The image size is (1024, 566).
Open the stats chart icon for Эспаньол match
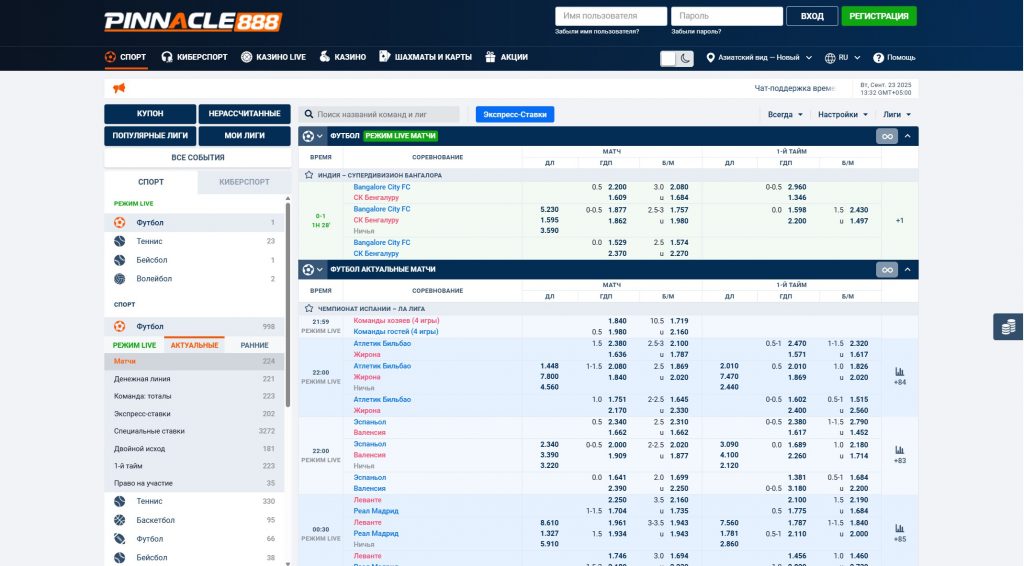900,450
